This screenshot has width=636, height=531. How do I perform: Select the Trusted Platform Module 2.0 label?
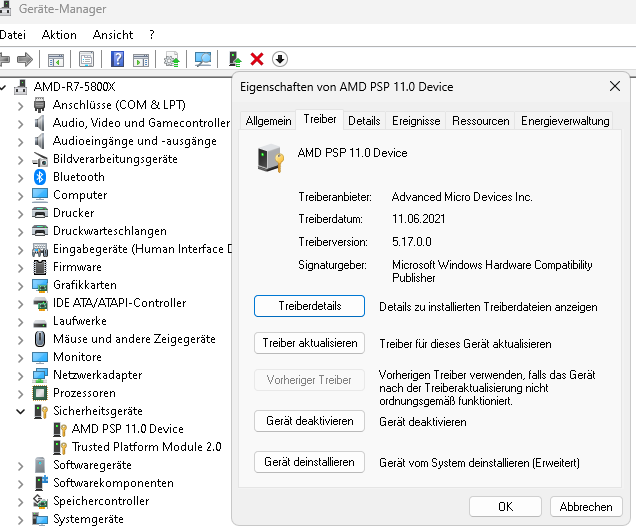coord(146,447)
